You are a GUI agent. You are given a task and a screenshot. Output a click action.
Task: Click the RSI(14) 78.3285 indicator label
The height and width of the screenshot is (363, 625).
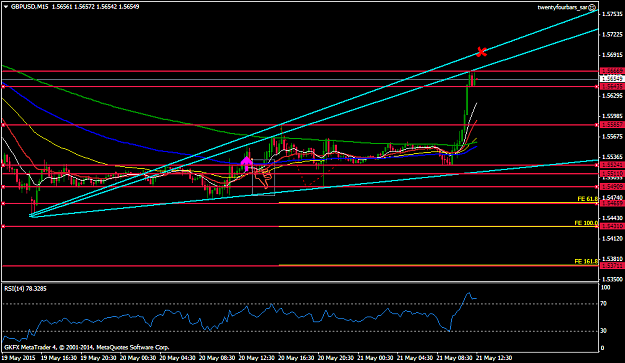(x=25, y=288)
